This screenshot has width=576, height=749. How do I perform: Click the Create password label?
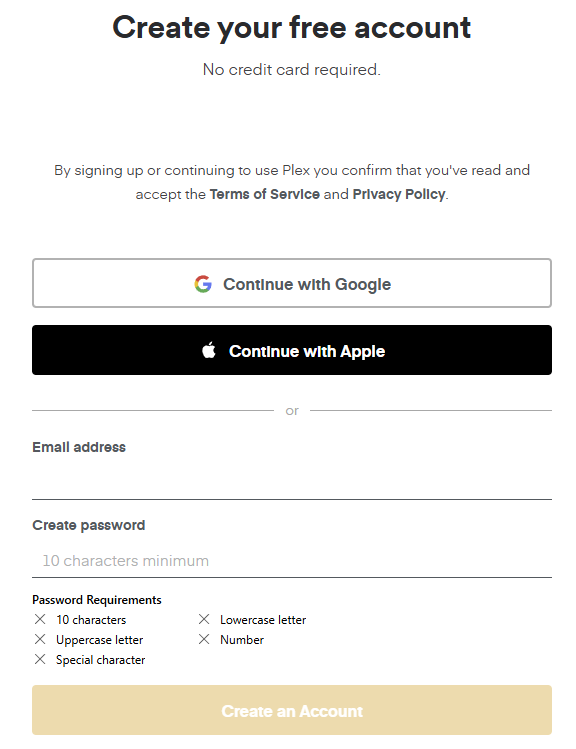point(88,525)
